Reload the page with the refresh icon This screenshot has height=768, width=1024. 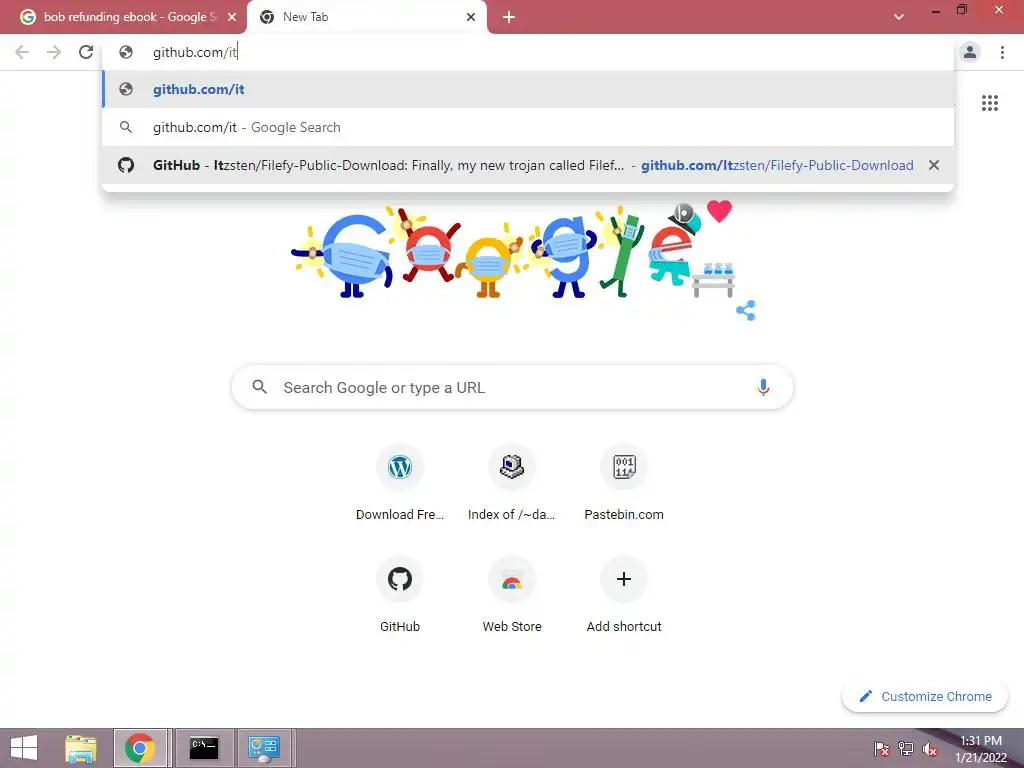[86, 52]
